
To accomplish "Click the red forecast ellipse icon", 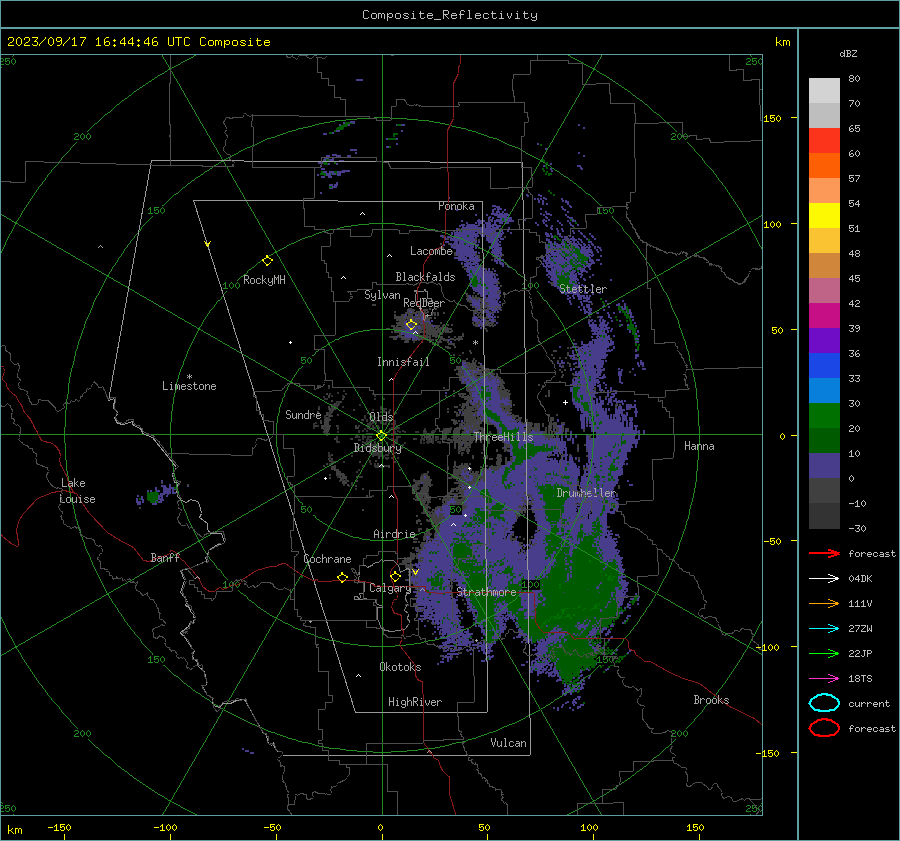I will coord(824,728).
